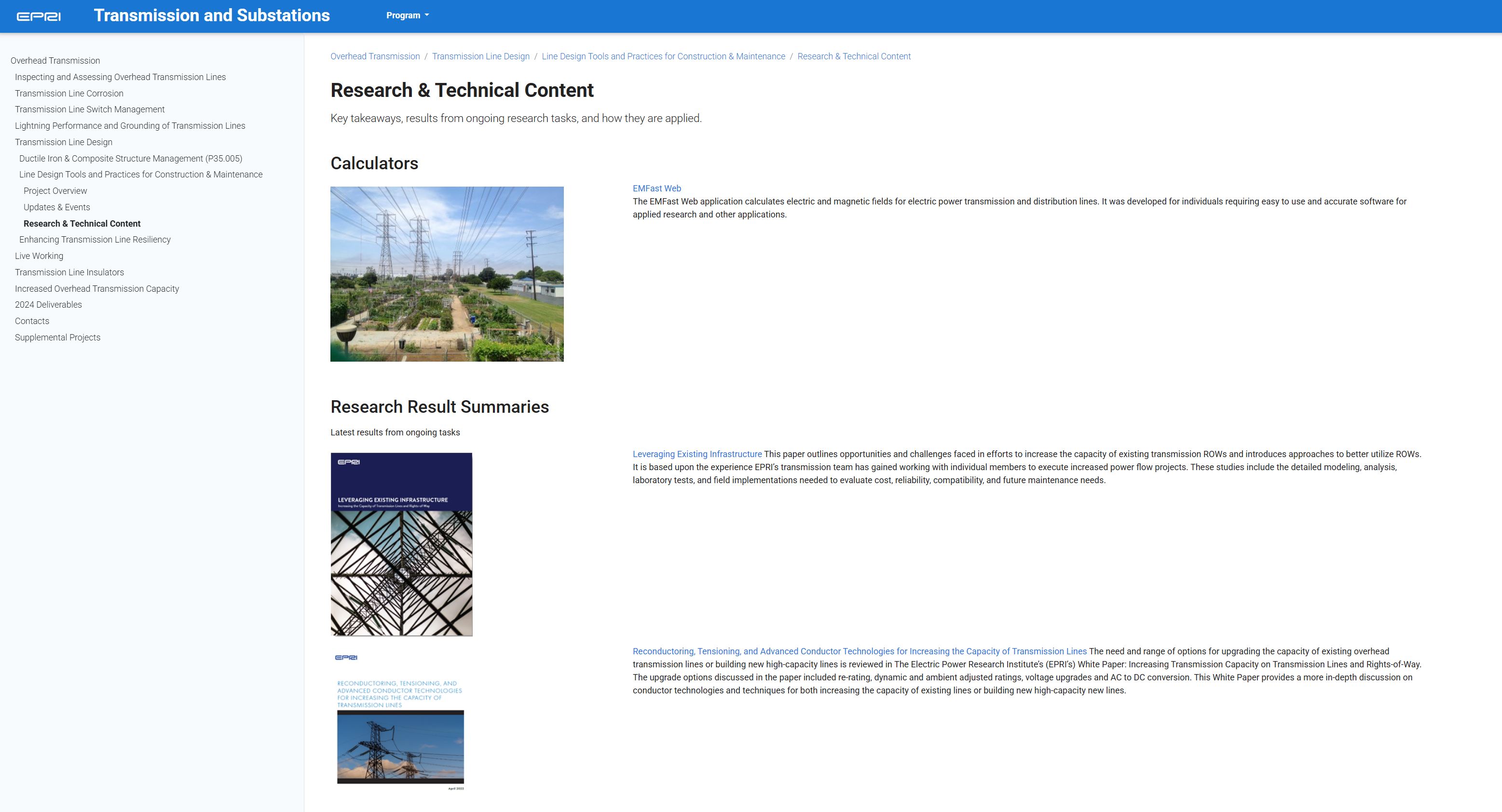Click Leveraging Existing Infrastructure cover thumbnail
This screenshot has width=1502, height=812.
[401, 544]
